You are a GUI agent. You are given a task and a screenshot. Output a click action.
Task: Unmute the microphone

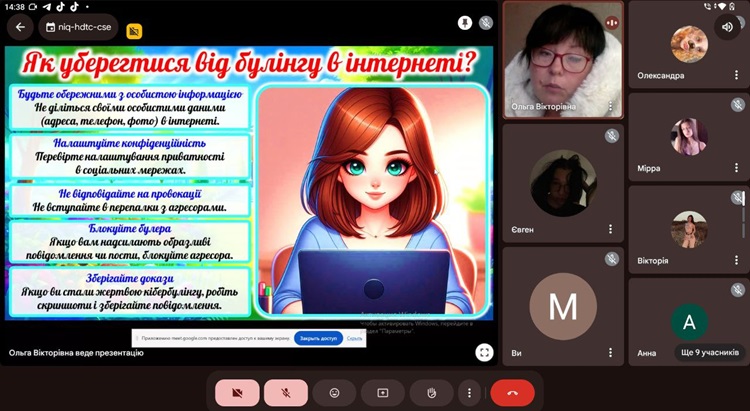pos(286,393)
